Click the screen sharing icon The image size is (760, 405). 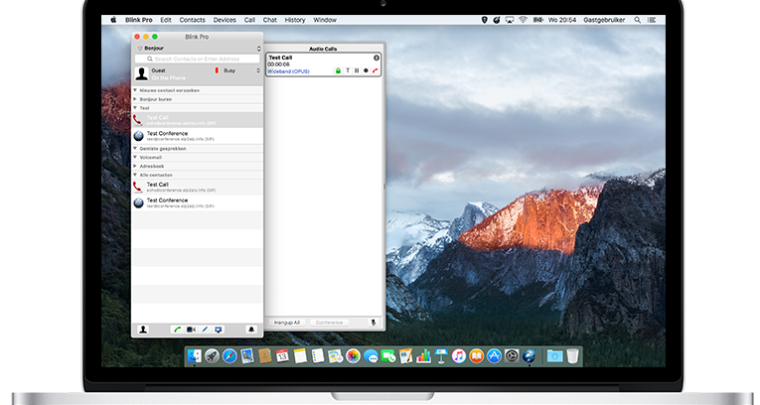pyautogui.click(x=219, y=329)
